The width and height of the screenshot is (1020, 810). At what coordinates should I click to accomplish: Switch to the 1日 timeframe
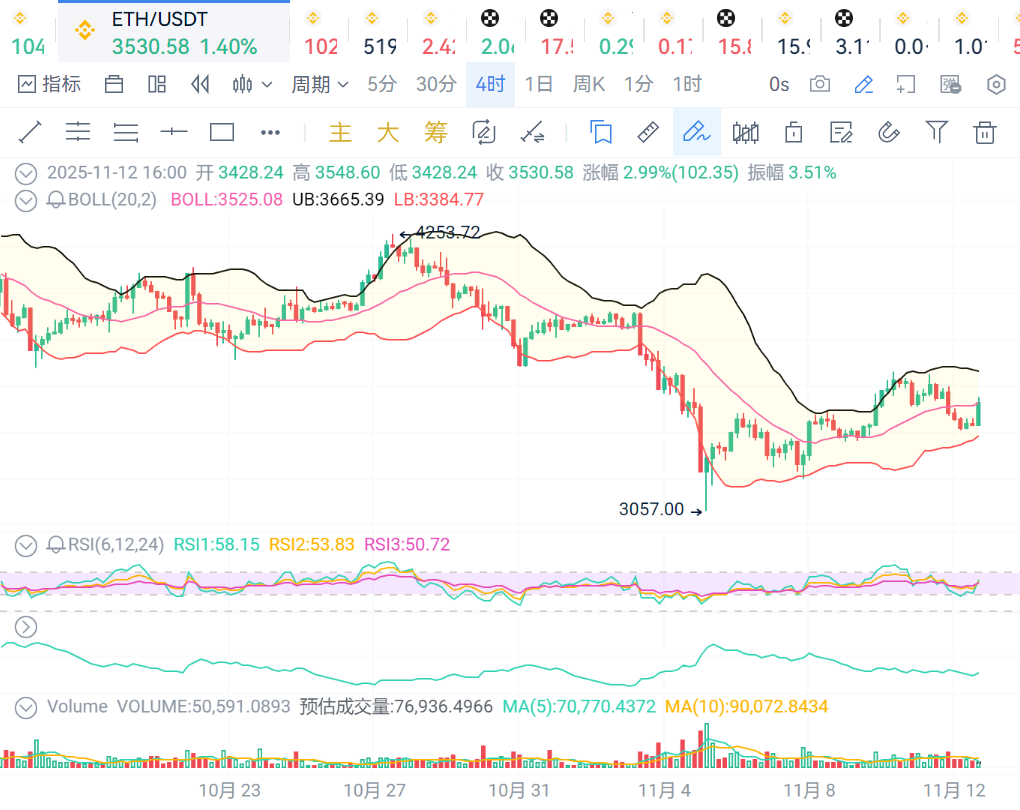[x=538, y=84]
